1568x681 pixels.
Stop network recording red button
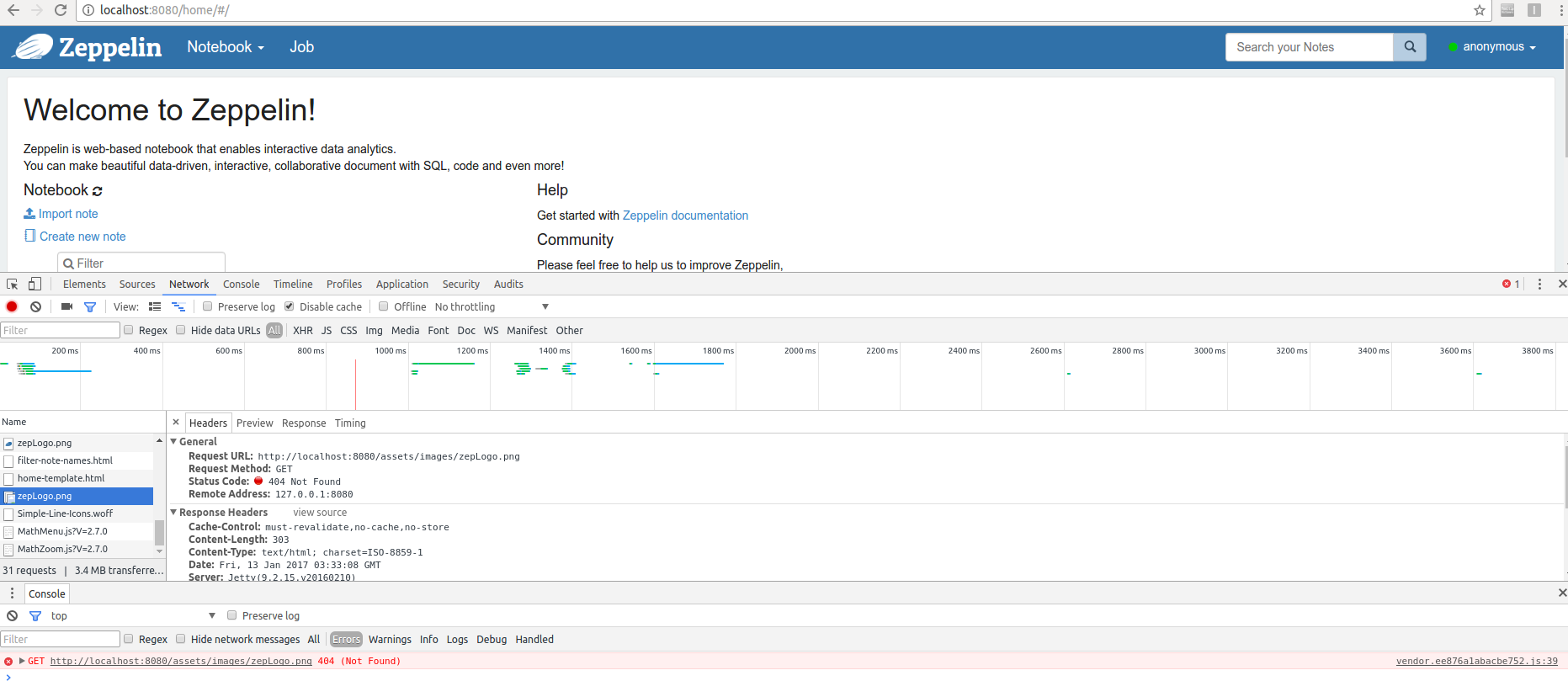[12, 306]
